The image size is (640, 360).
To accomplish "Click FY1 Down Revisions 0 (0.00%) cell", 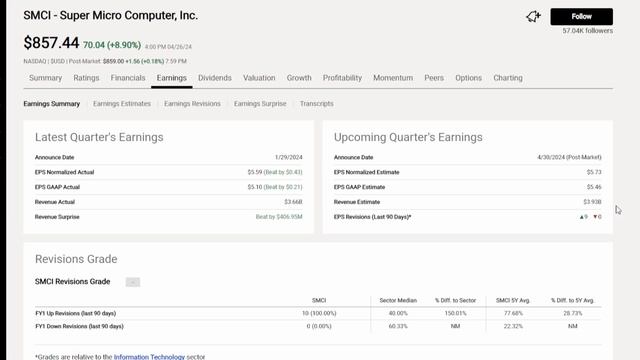I will [319, 327].
